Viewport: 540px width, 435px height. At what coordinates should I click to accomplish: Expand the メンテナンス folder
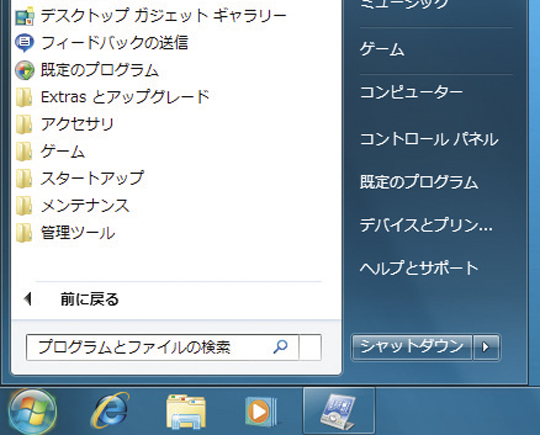pos(72,206)
